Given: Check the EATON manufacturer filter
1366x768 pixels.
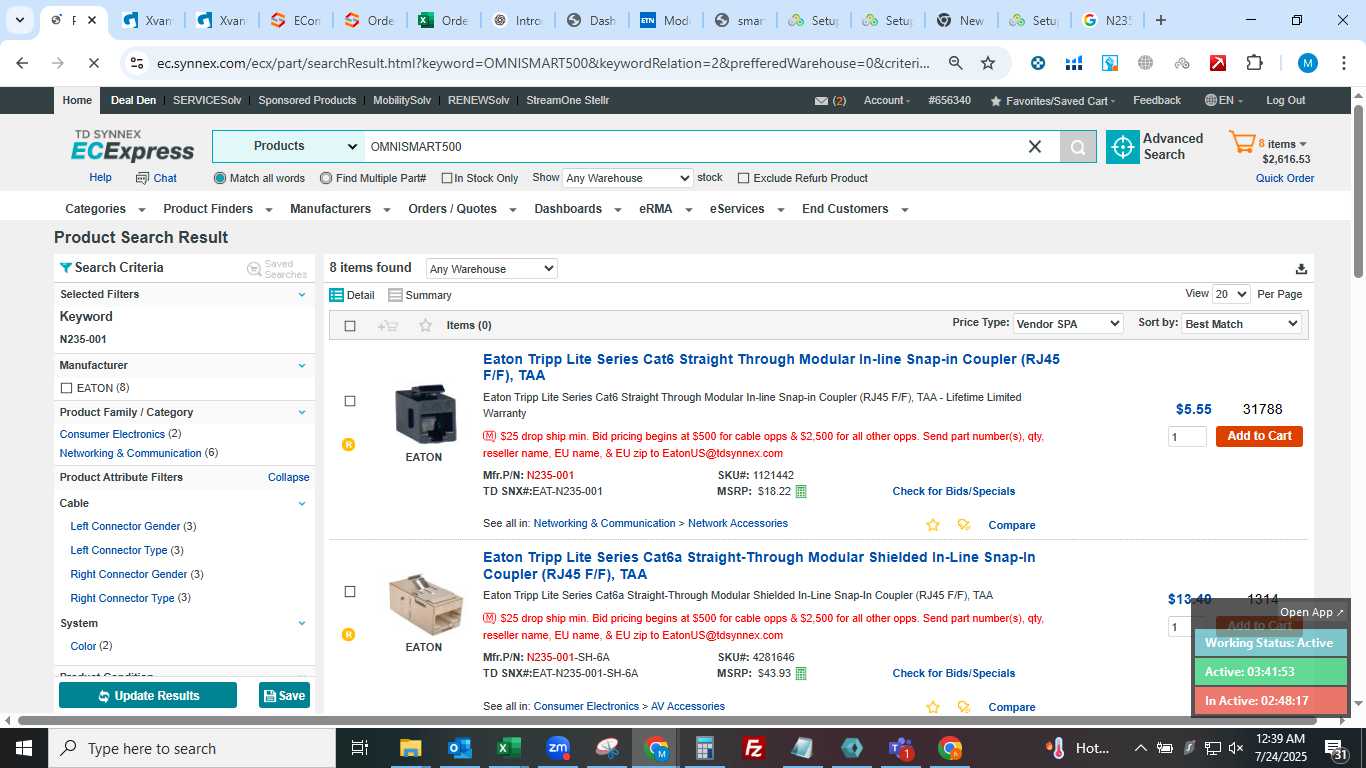Looking at the screenshot, I should click(67, 388).
